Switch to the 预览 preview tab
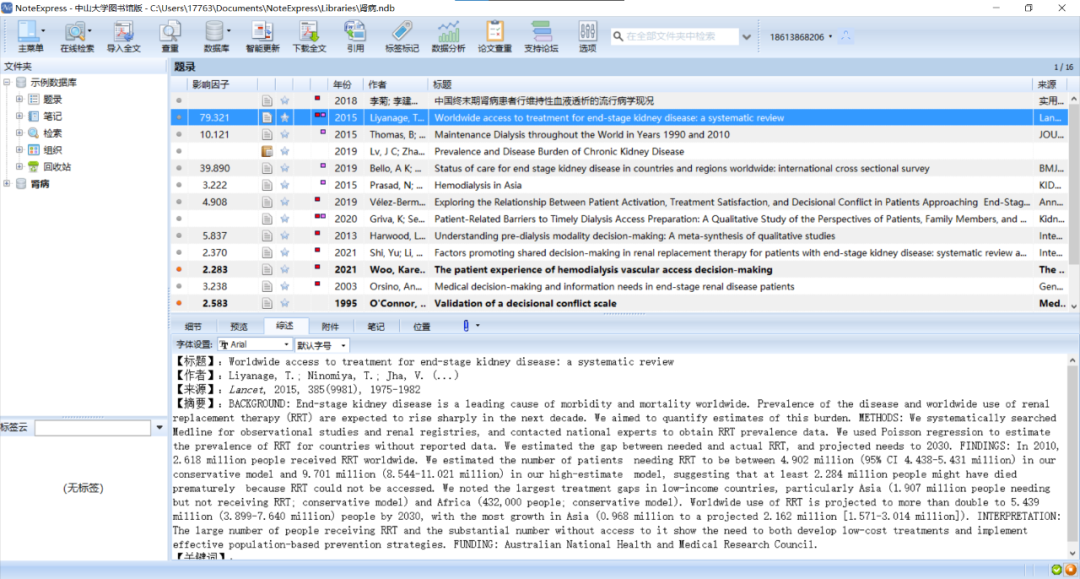1080x579 pixels. pos(238,326)
